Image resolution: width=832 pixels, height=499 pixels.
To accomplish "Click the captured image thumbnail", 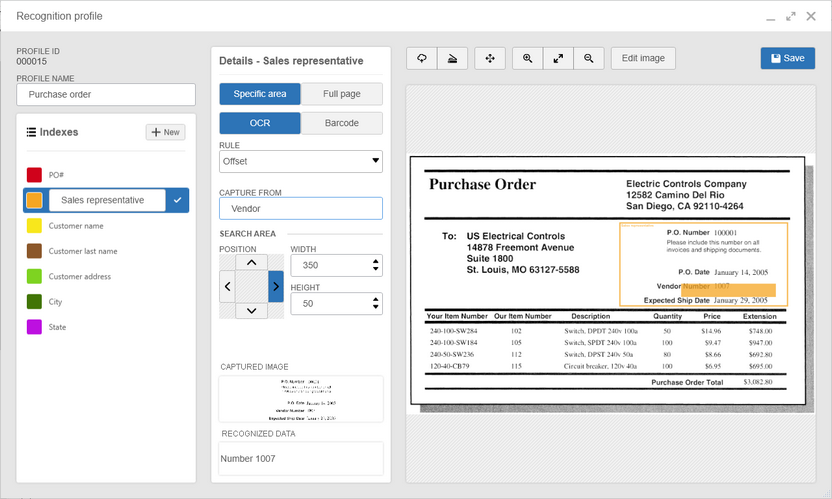I will pos(301,399).
